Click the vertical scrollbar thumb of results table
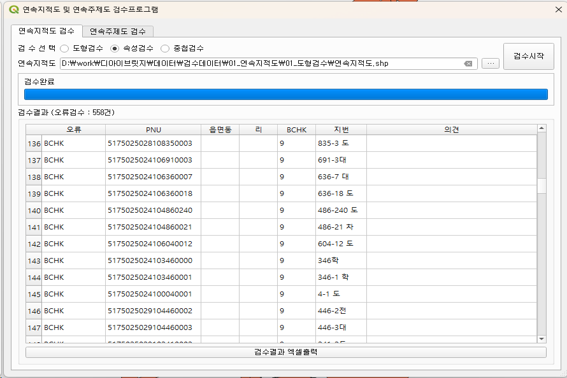The image size is (567, 378). pos(541,186)
